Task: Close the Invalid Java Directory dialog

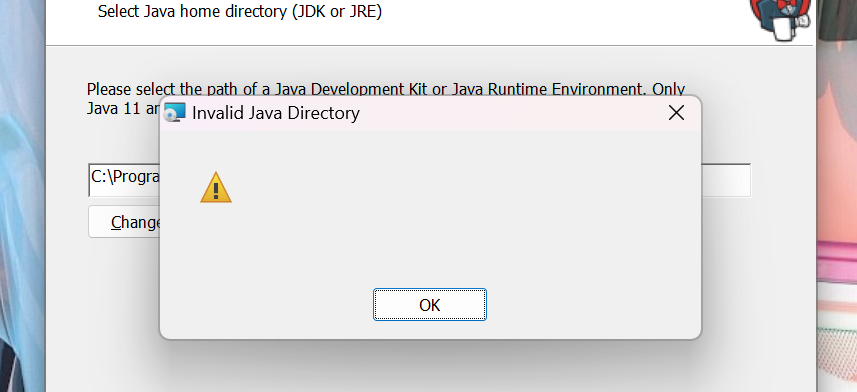Action: pyautogui.click(x=676, y=113)
